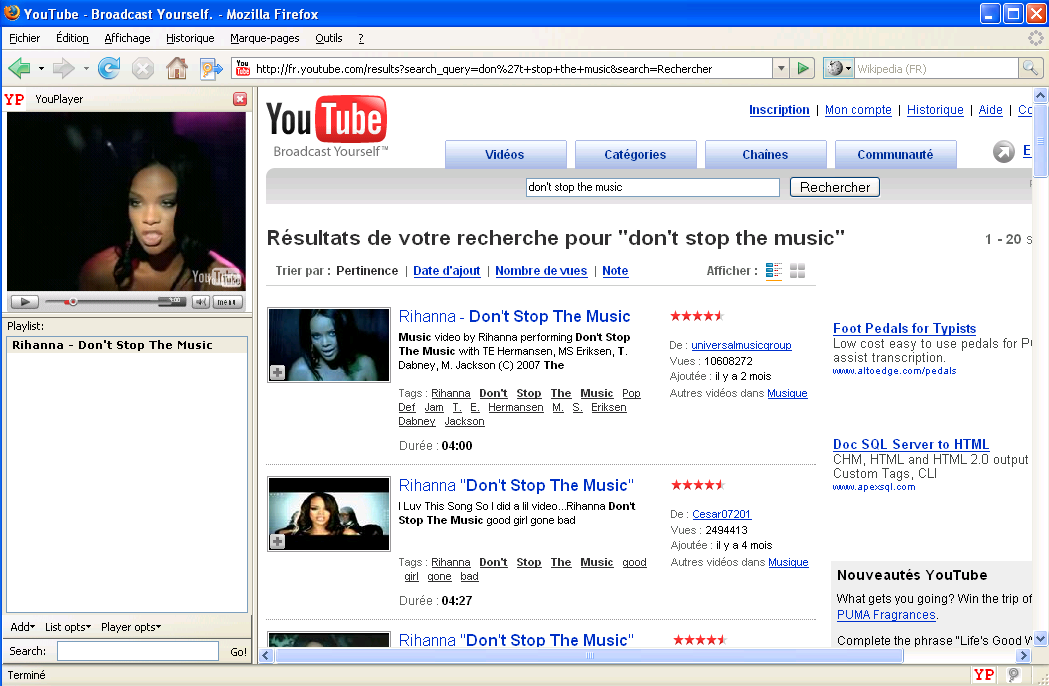Add Cesar07201's video with plus icon
Image resolution: width=1049 pixels, height=686 pixels.
pyautogui.click(x=278, y=541)
